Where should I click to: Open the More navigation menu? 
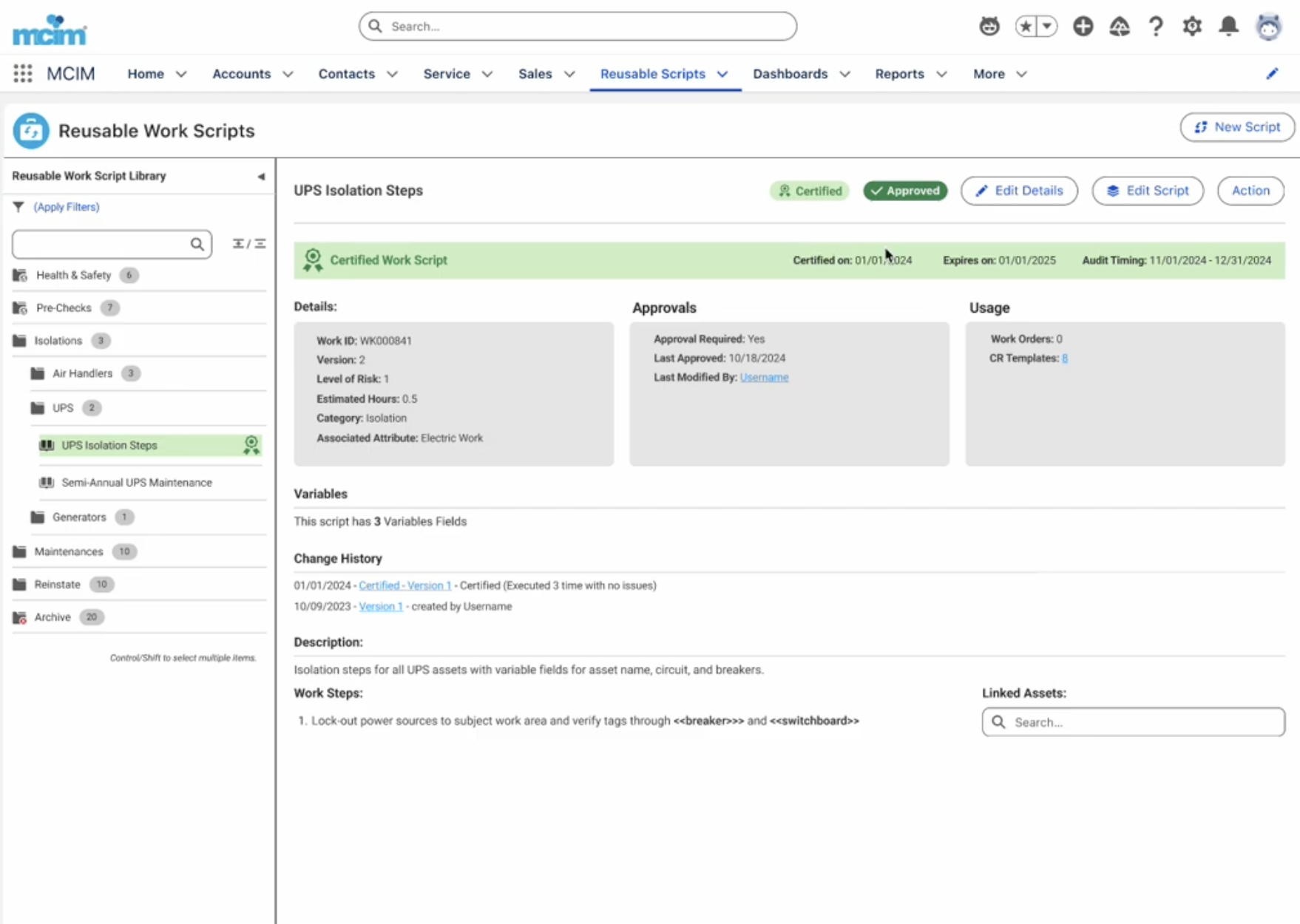(x=1000, y=74)
